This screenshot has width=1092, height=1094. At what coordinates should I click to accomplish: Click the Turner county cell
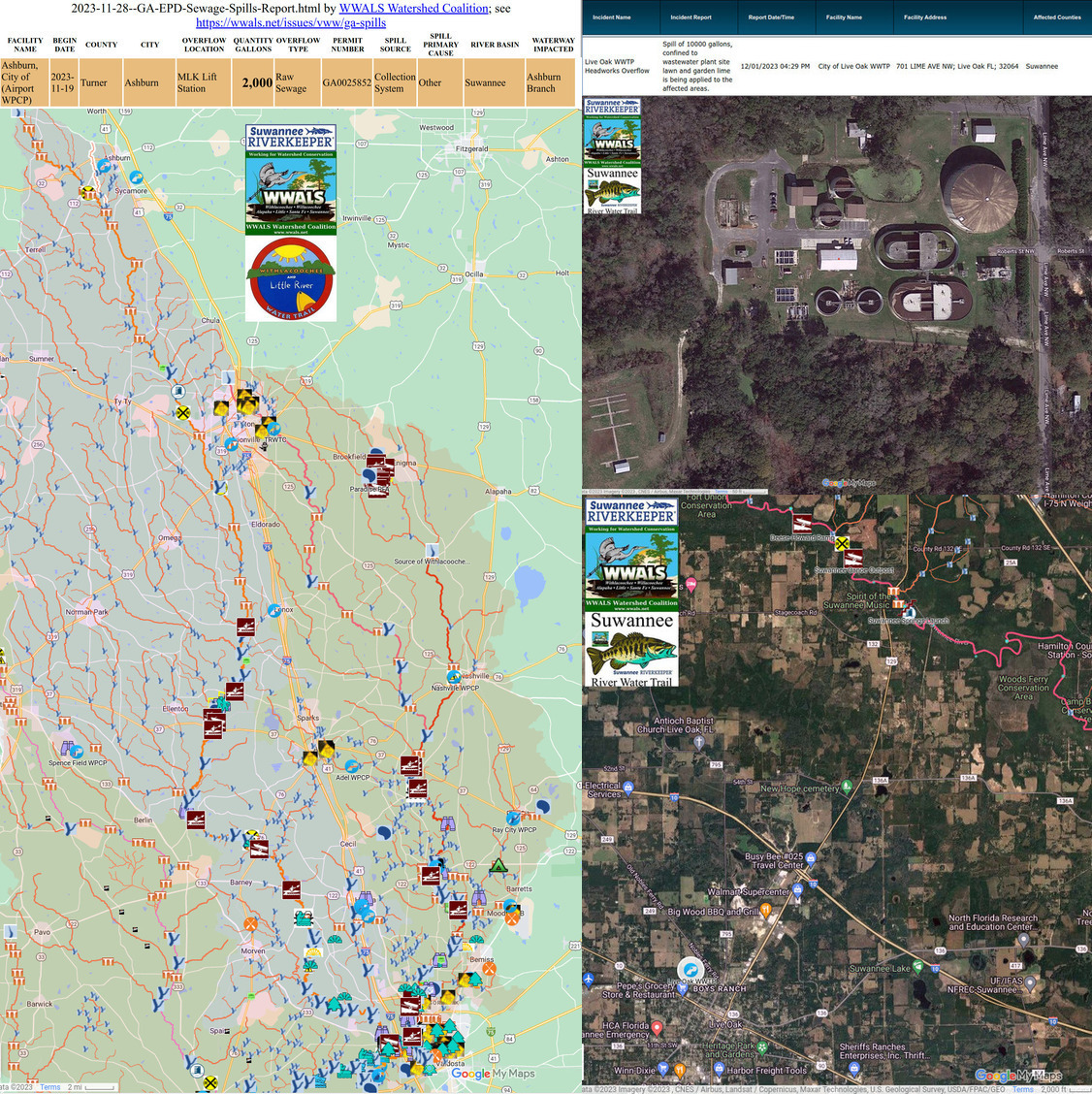(101, 82)
